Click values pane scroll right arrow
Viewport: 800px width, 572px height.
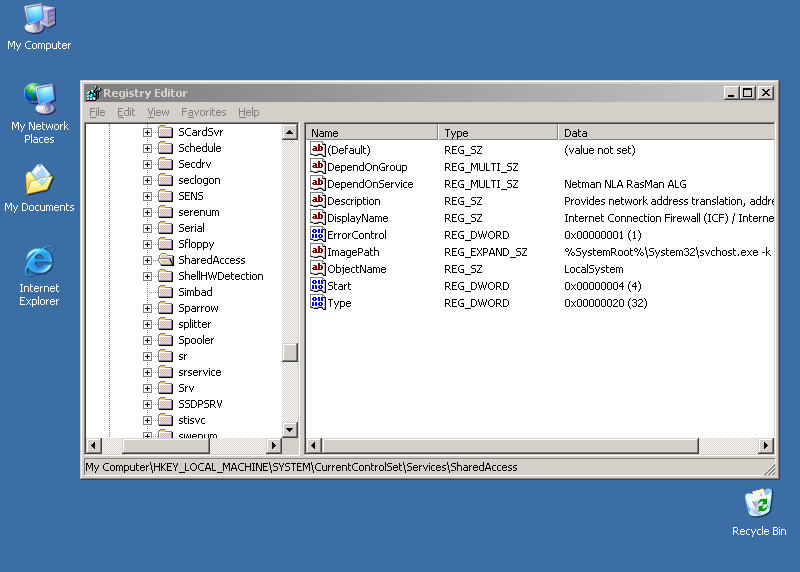765,445
